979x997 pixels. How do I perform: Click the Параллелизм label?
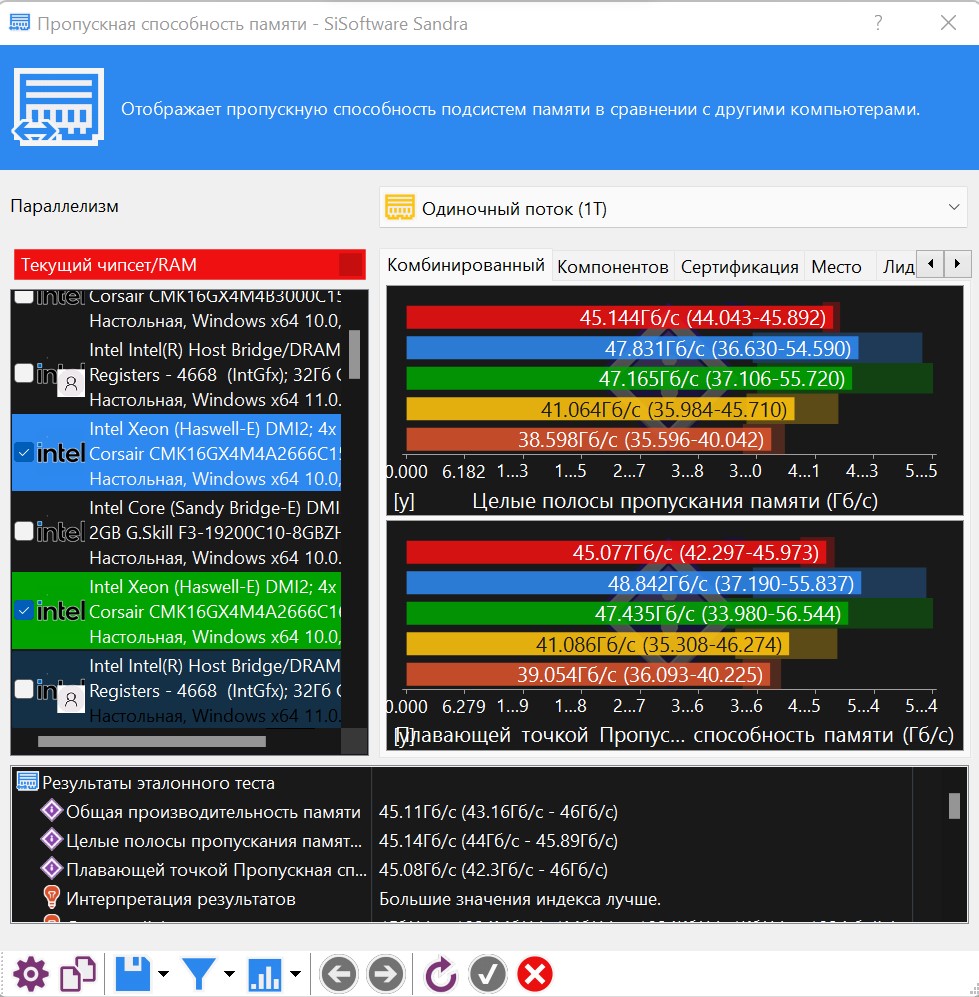click(65, 206)
